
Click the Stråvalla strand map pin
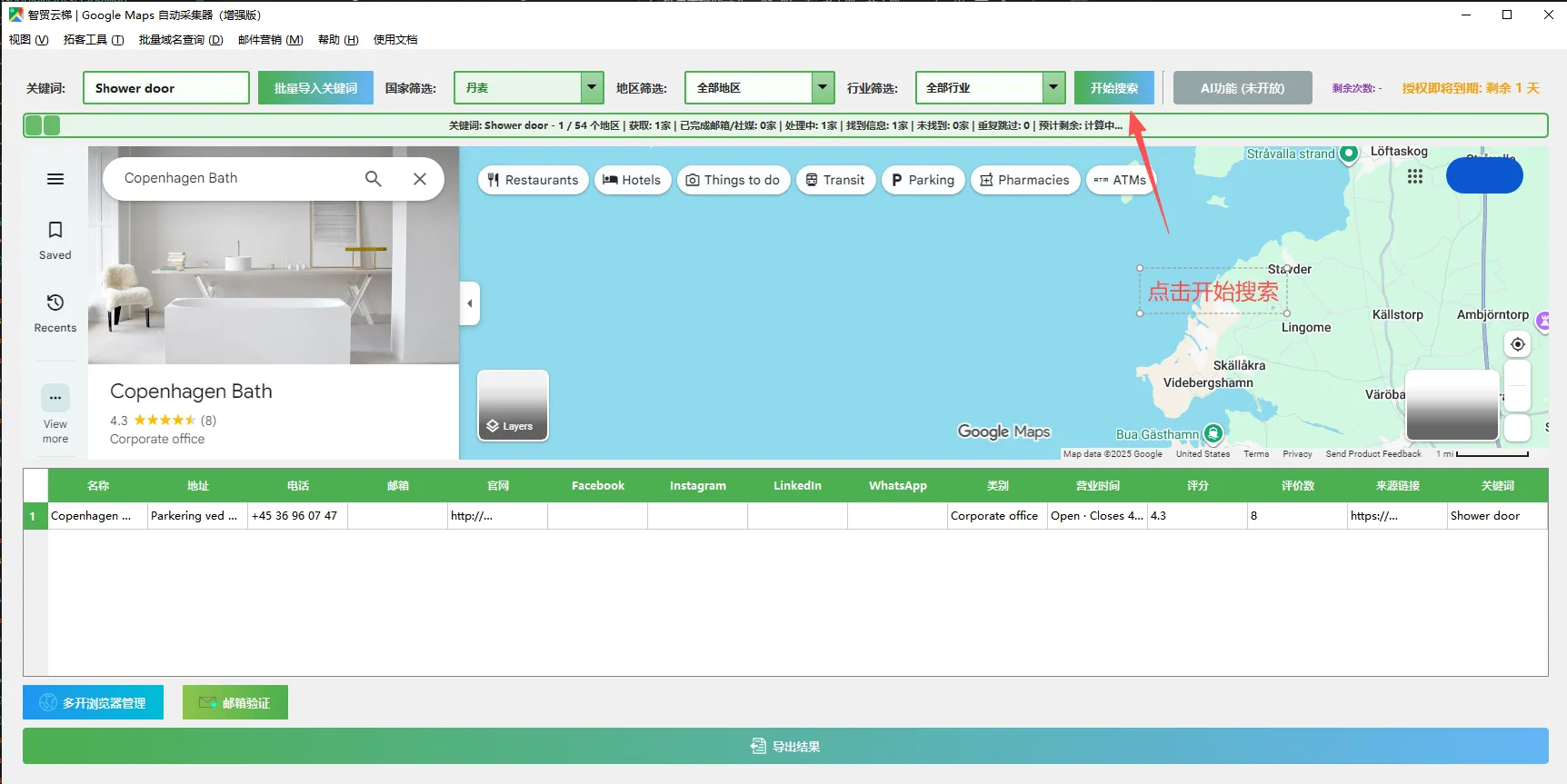point(1349,154)
